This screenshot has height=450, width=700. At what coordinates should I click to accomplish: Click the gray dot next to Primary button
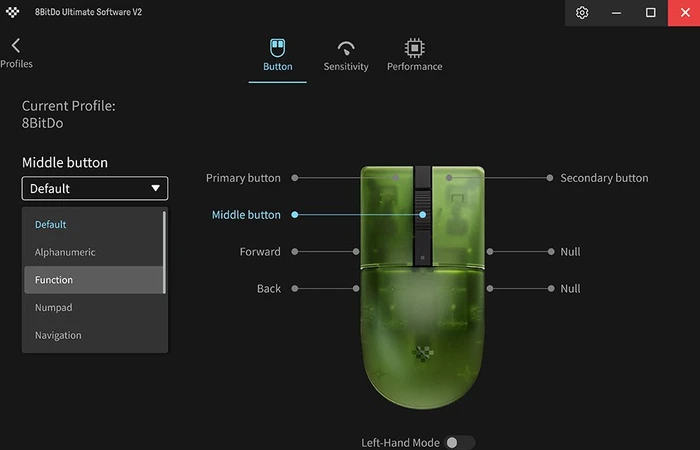(x=295, y=178)
